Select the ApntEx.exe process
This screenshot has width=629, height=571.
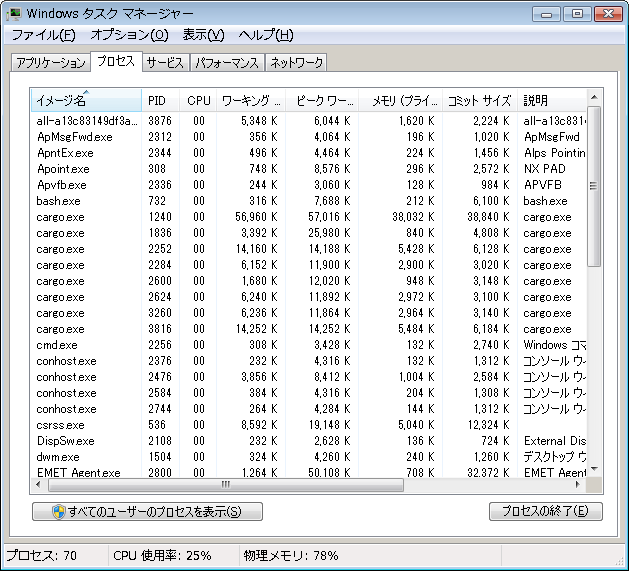point(309,153)
